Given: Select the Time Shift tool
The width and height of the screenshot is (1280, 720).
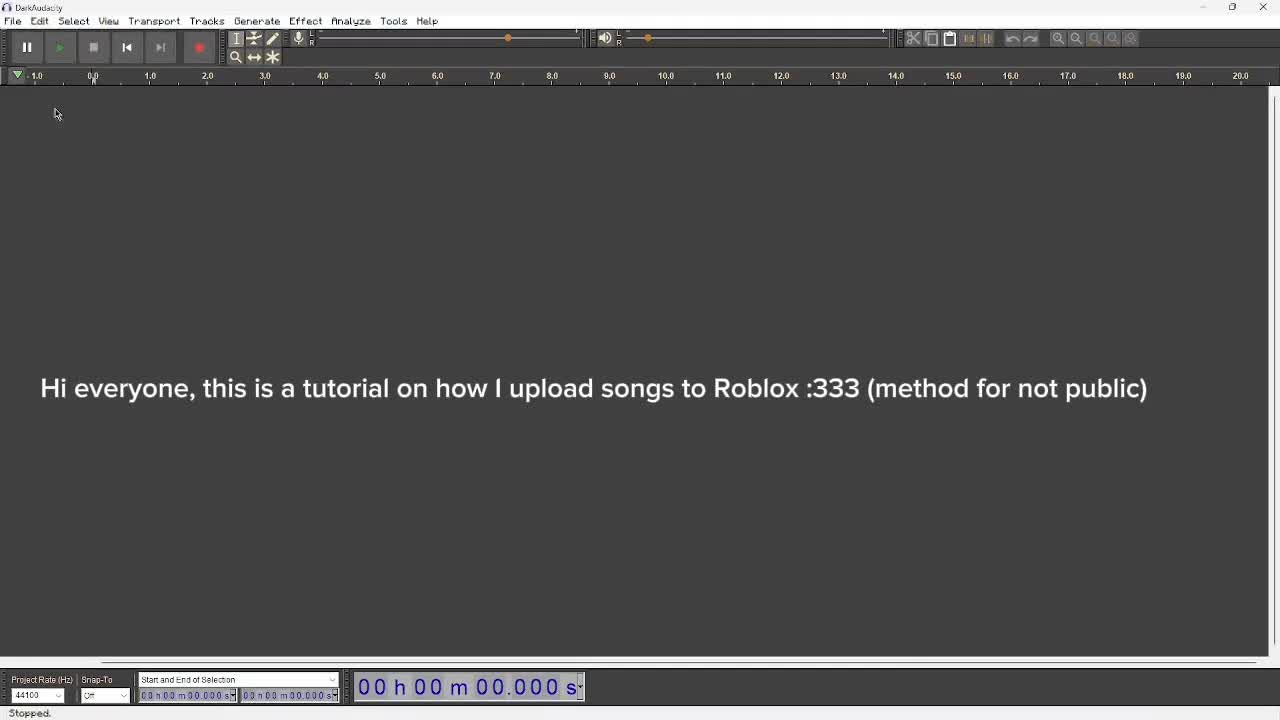Looking at the screenshot, I should tap(254, 57).
